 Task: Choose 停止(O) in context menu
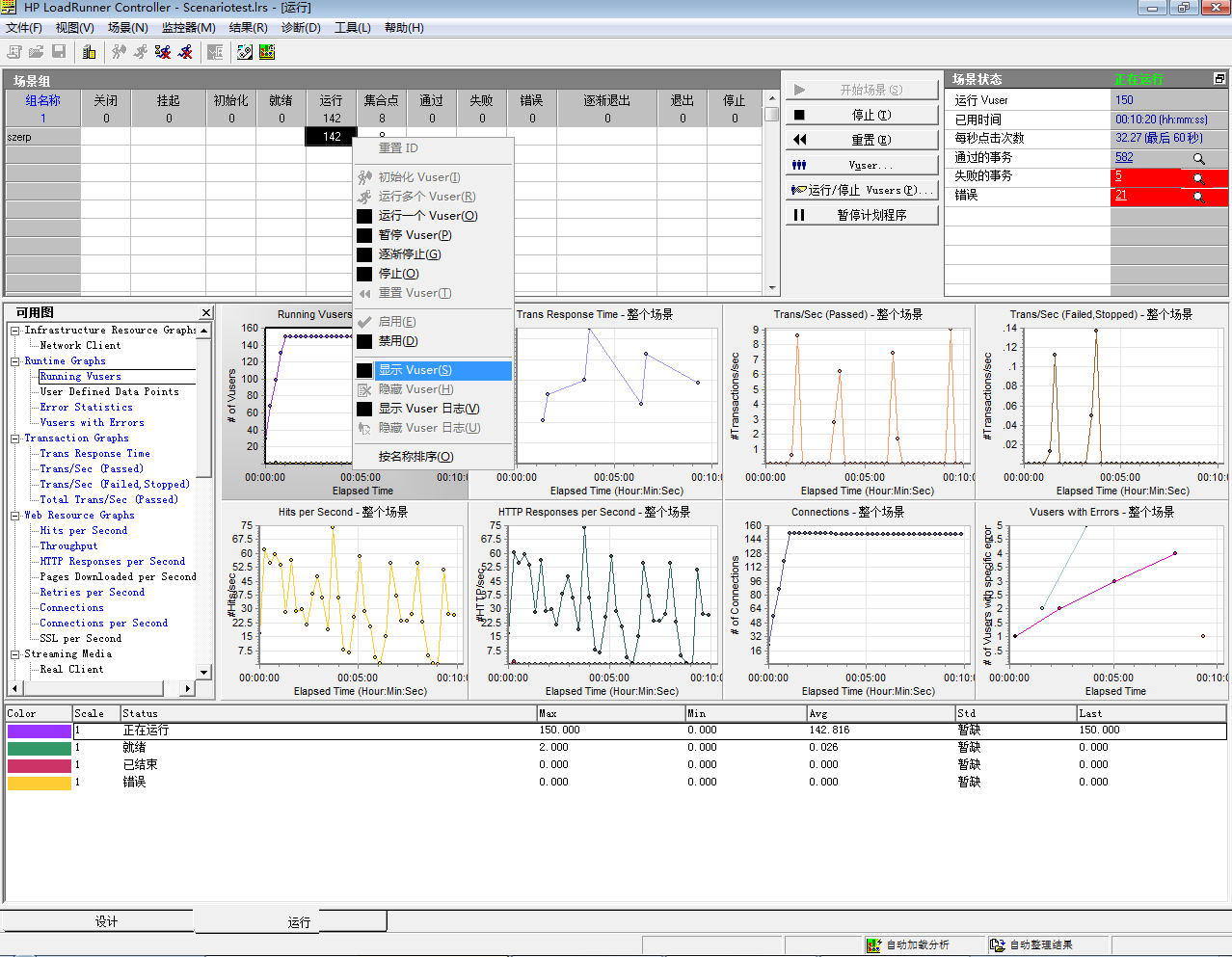point(432,274)
